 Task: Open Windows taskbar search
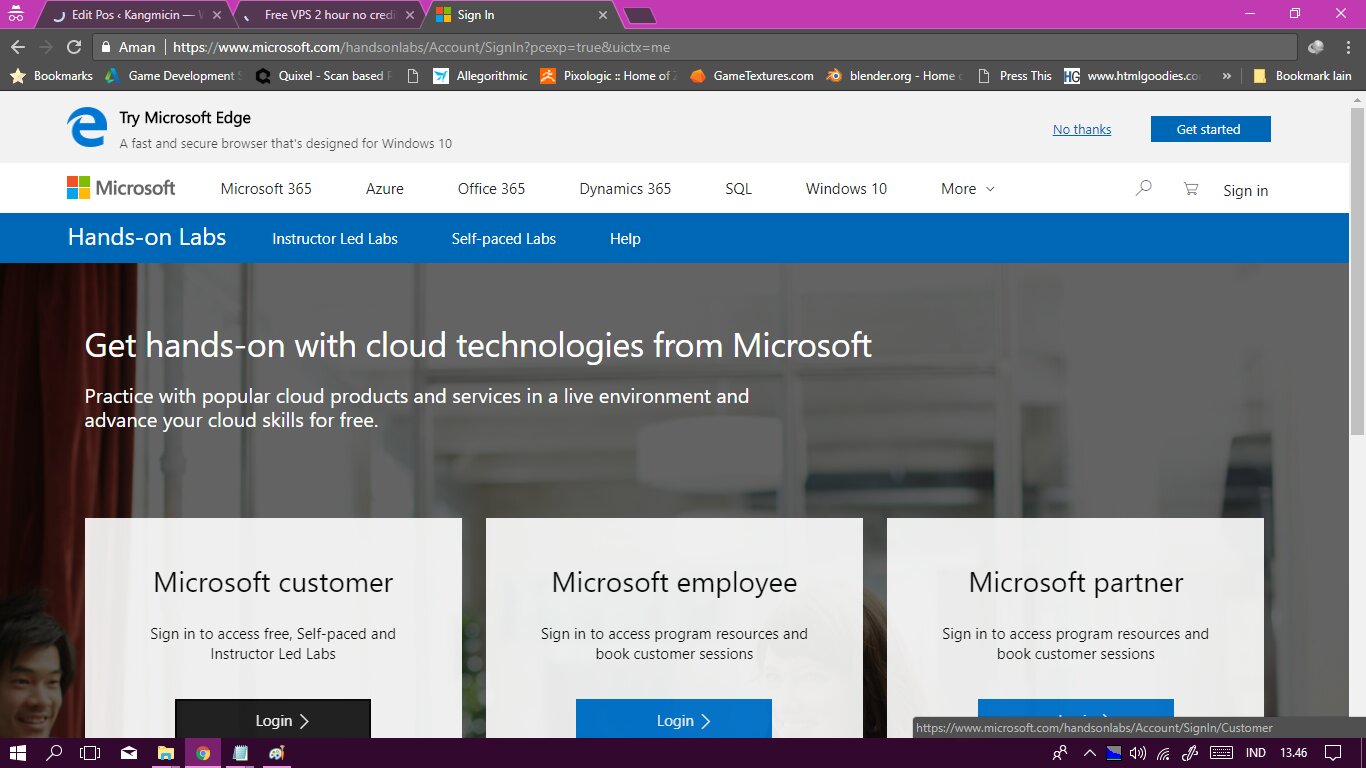coord(54,753)
